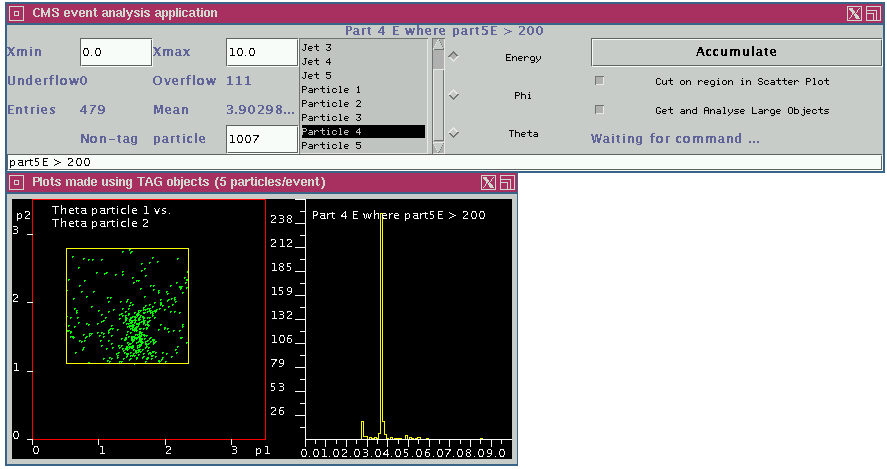
Task: Click the Non-tag particle field showing 1007
Action: click(262, 139)
